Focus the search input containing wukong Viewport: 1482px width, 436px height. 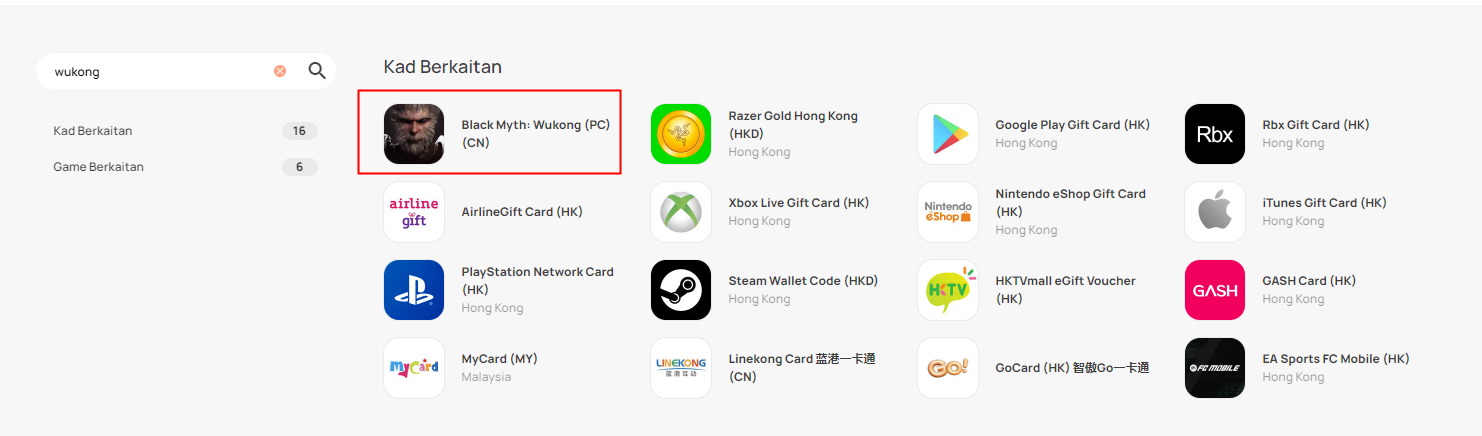(x=160, y=72)
